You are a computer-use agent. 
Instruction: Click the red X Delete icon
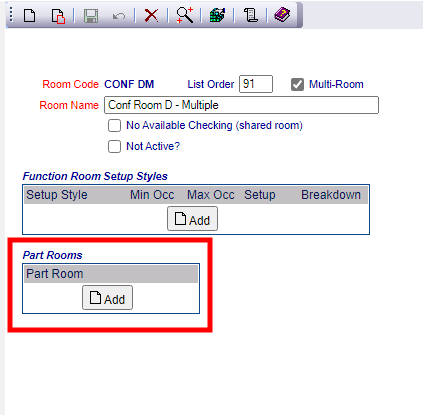tap(151, 16)
